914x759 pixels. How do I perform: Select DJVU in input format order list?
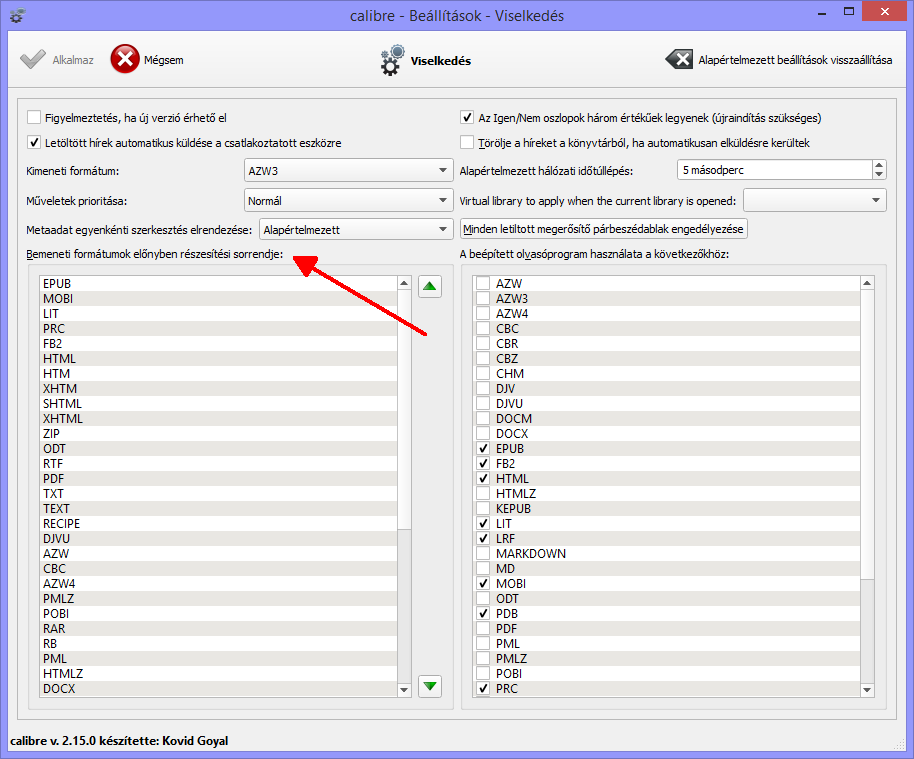click(219, 539)
